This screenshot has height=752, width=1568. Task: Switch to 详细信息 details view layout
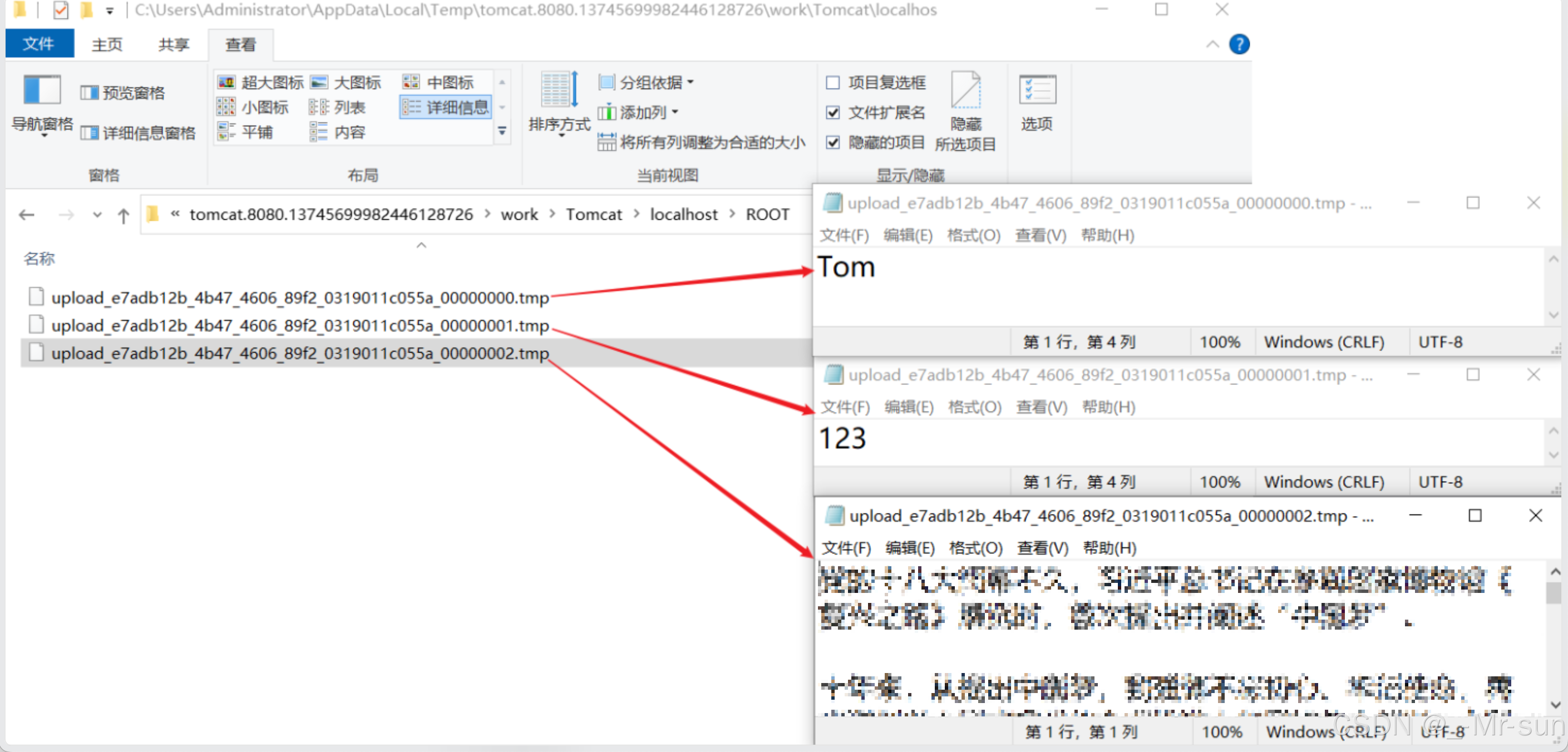point(446,108)
